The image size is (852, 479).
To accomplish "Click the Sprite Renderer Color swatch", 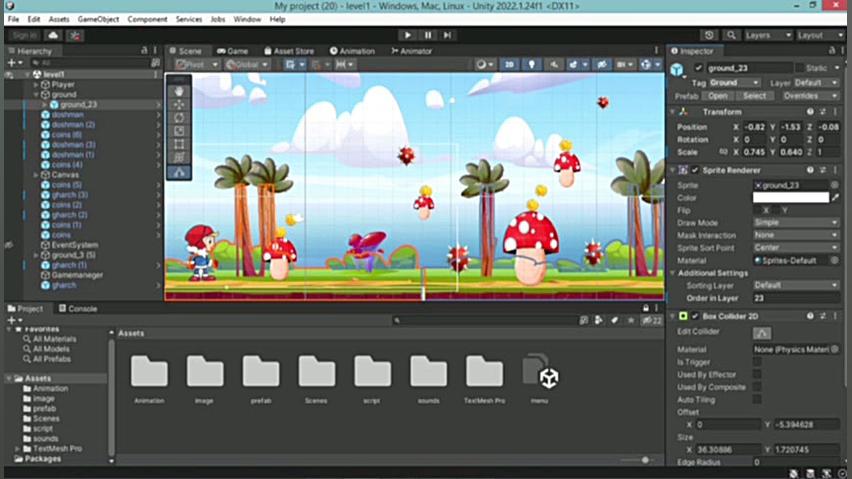I will click(791, 198).
